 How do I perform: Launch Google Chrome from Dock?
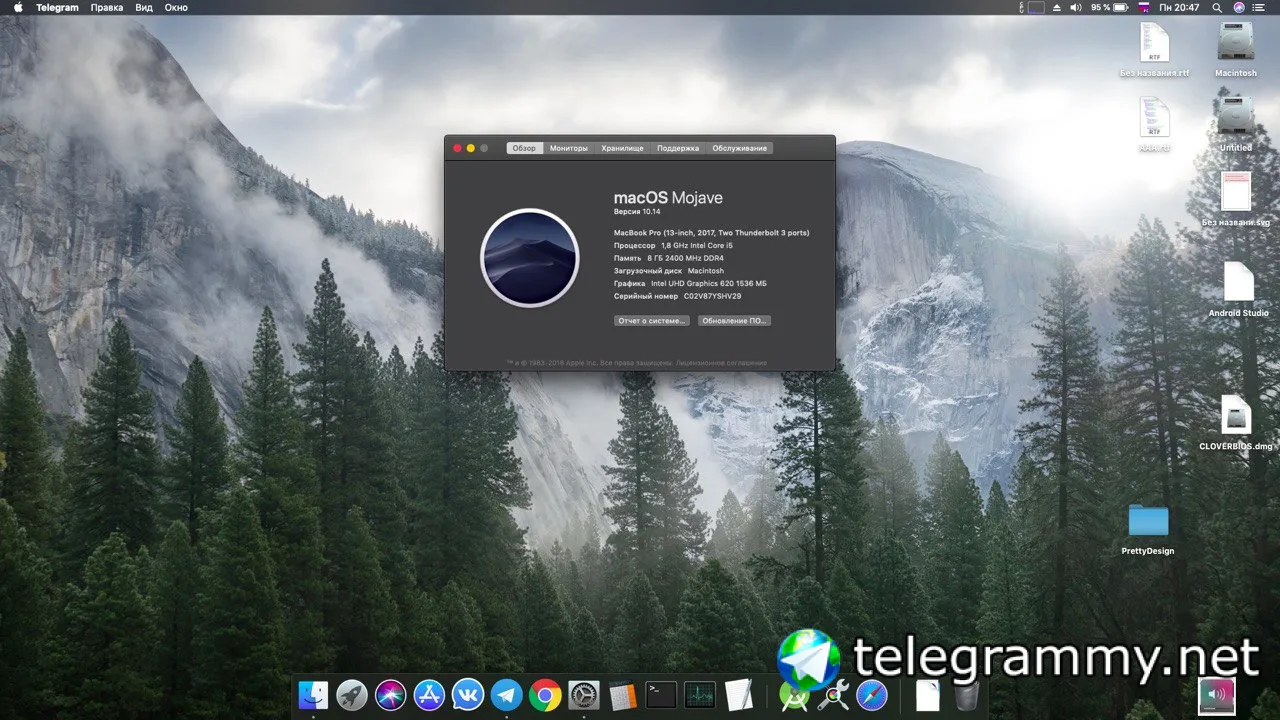[545, 695]
